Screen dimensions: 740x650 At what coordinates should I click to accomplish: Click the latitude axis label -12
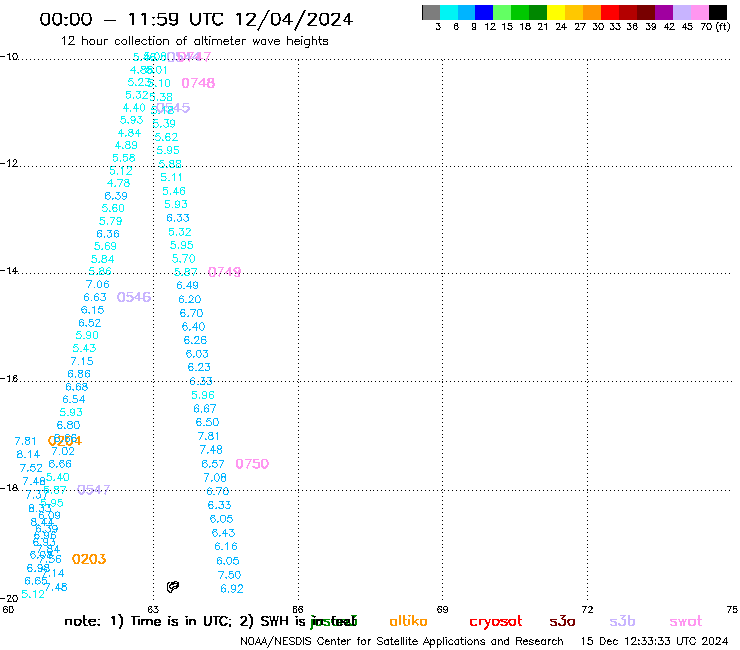tap(9, 163)
